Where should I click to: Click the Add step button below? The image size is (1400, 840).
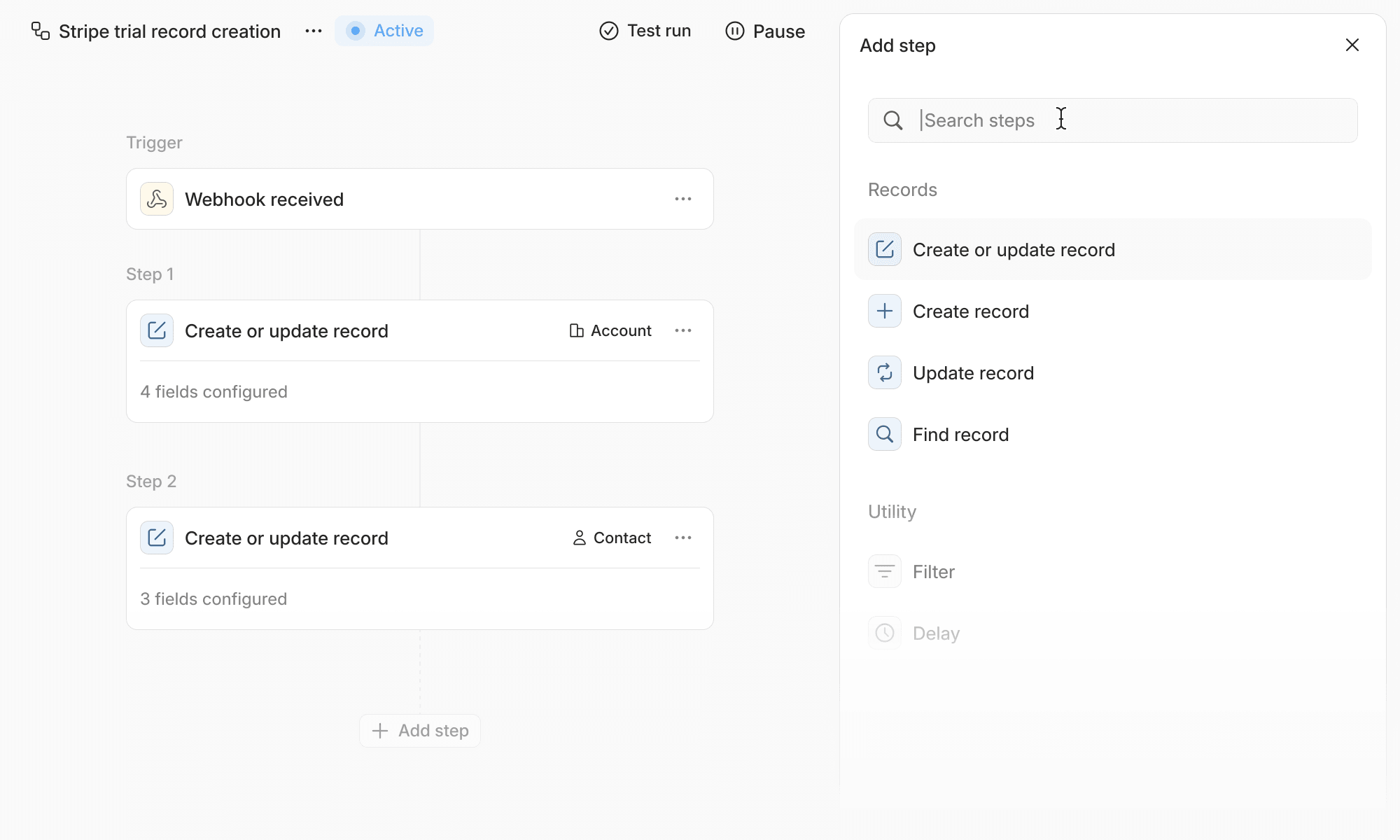tap(420, 731)
